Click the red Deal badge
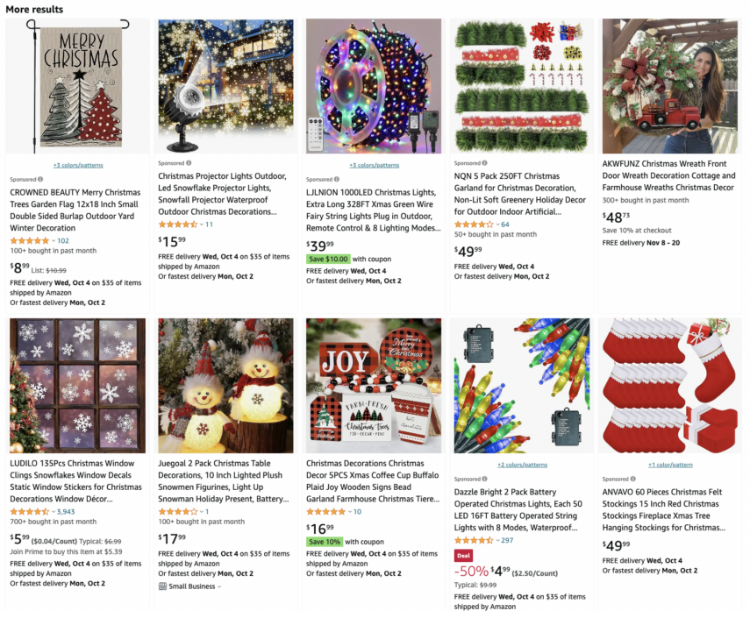Screen dimensions: 756x621 [463, 555]
